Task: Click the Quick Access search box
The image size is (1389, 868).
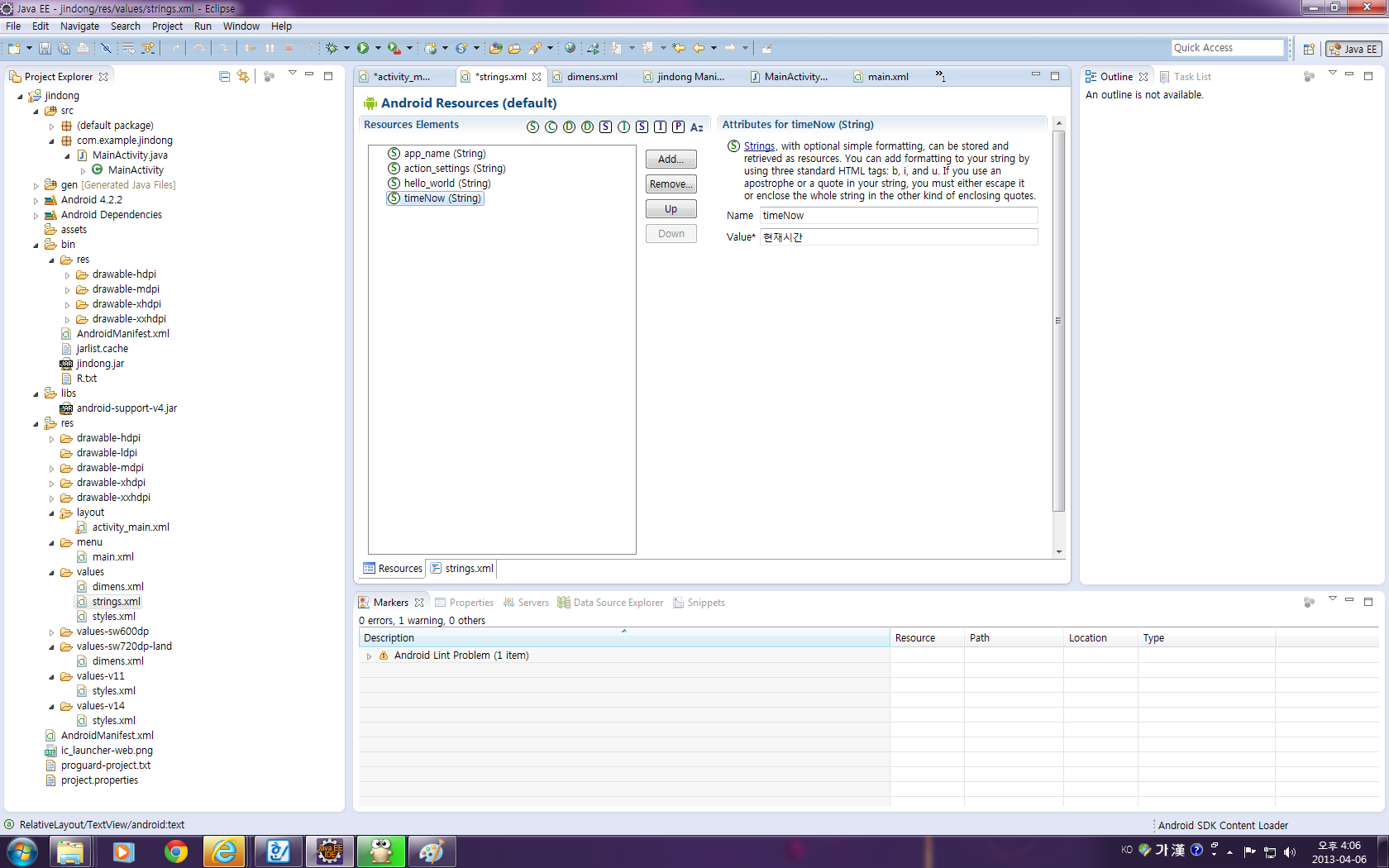Action: tap(1228, 48)
